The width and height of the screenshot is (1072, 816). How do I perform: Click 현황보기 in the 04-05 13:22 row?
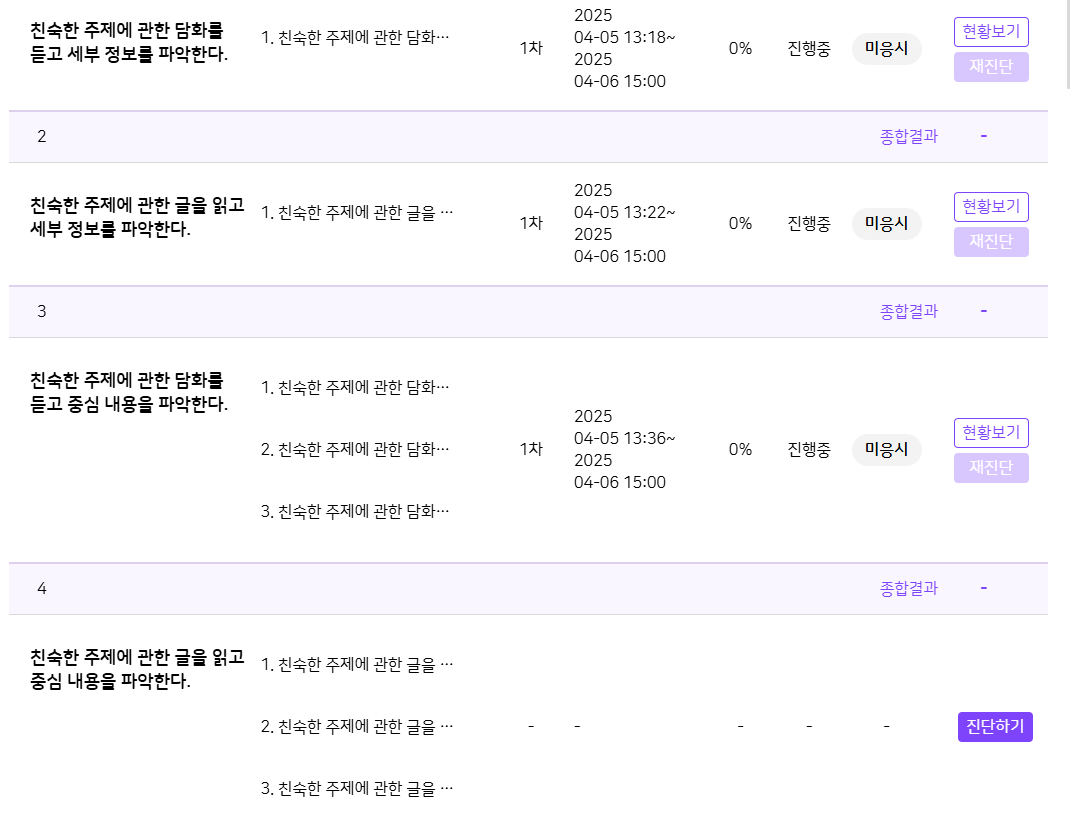991,207
